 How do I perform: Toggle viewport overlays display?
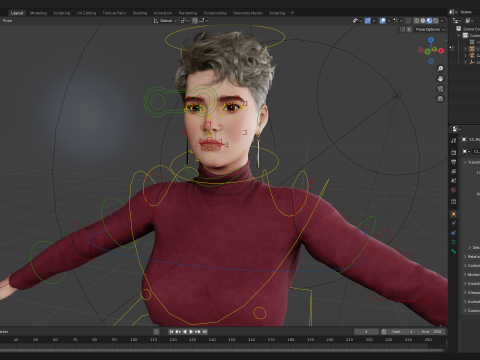383,21
